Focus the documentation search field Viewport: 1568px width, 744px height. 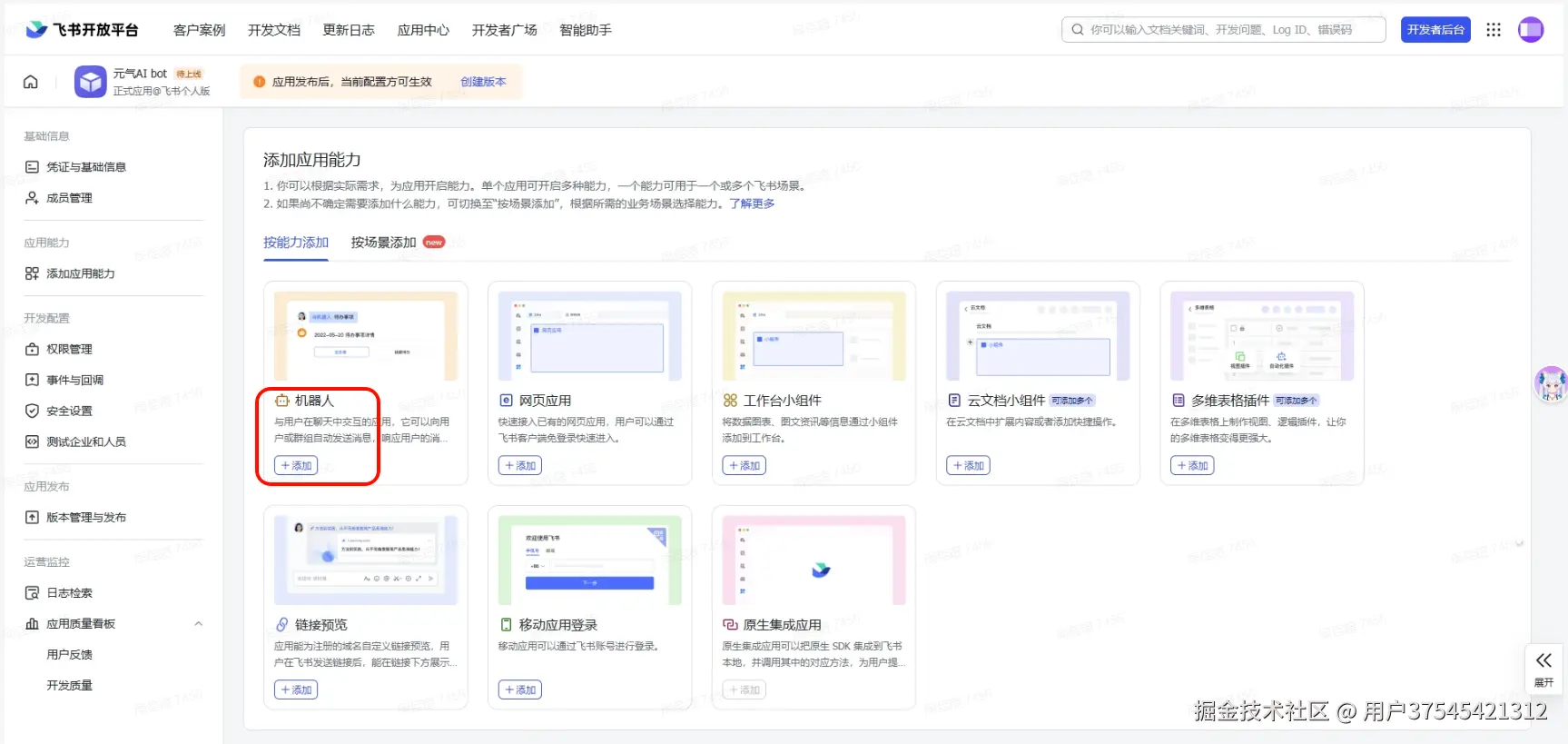coord(1223,30)
